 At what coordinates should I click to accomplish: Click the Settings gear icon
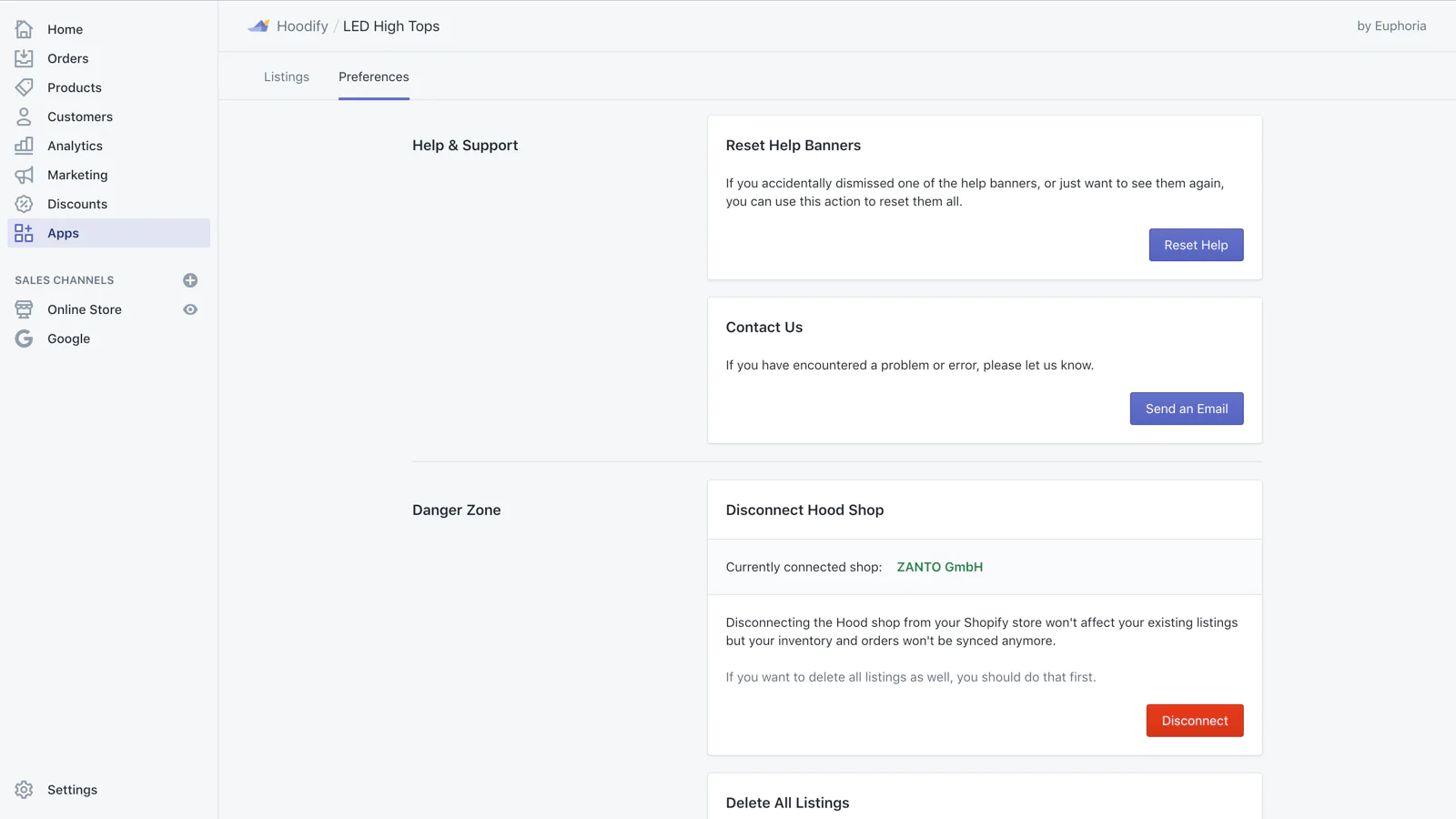coord(24,790)
